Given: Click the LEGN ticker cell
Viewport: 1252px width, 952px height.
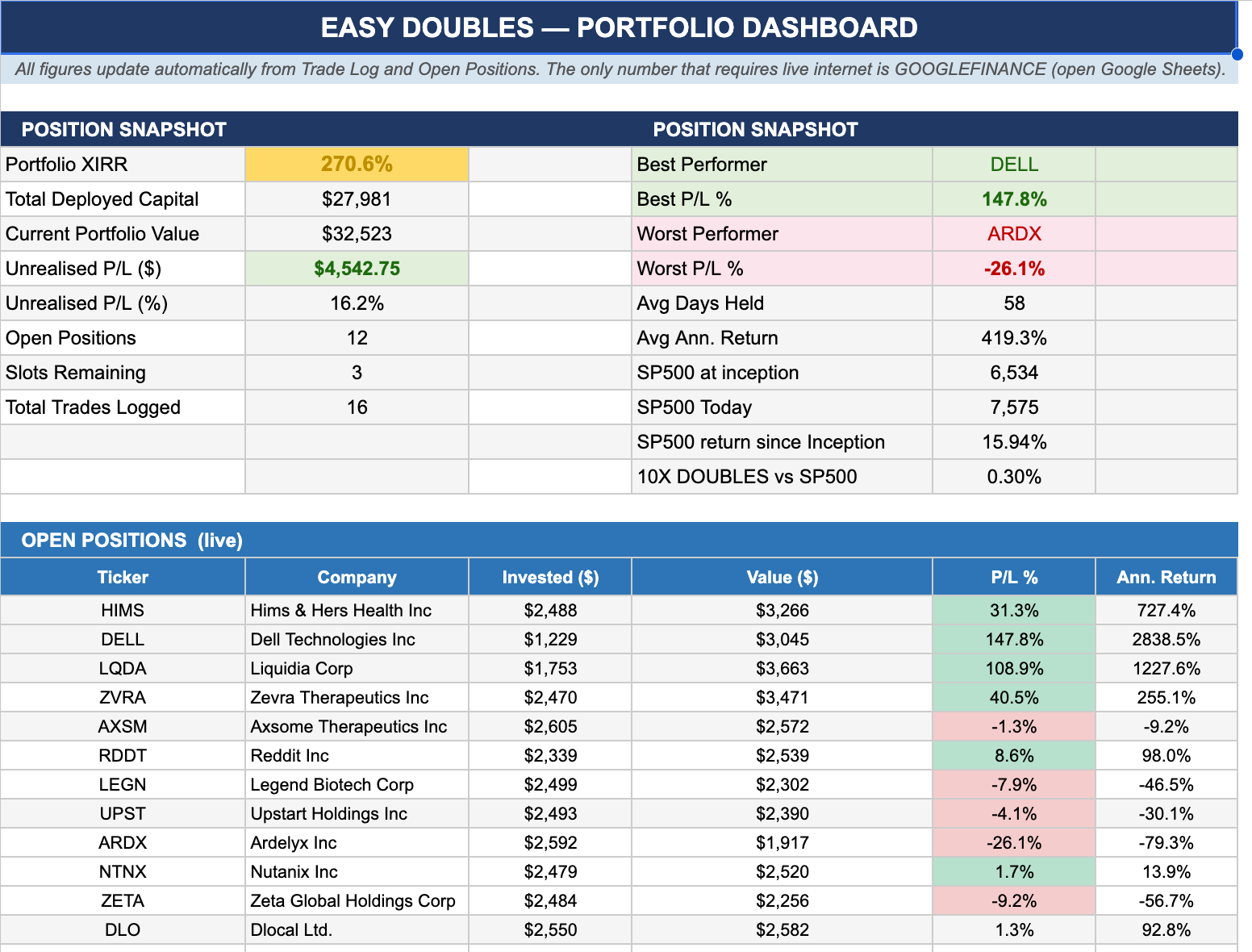Looking at the screenshot, I should (x=123, y=785).
